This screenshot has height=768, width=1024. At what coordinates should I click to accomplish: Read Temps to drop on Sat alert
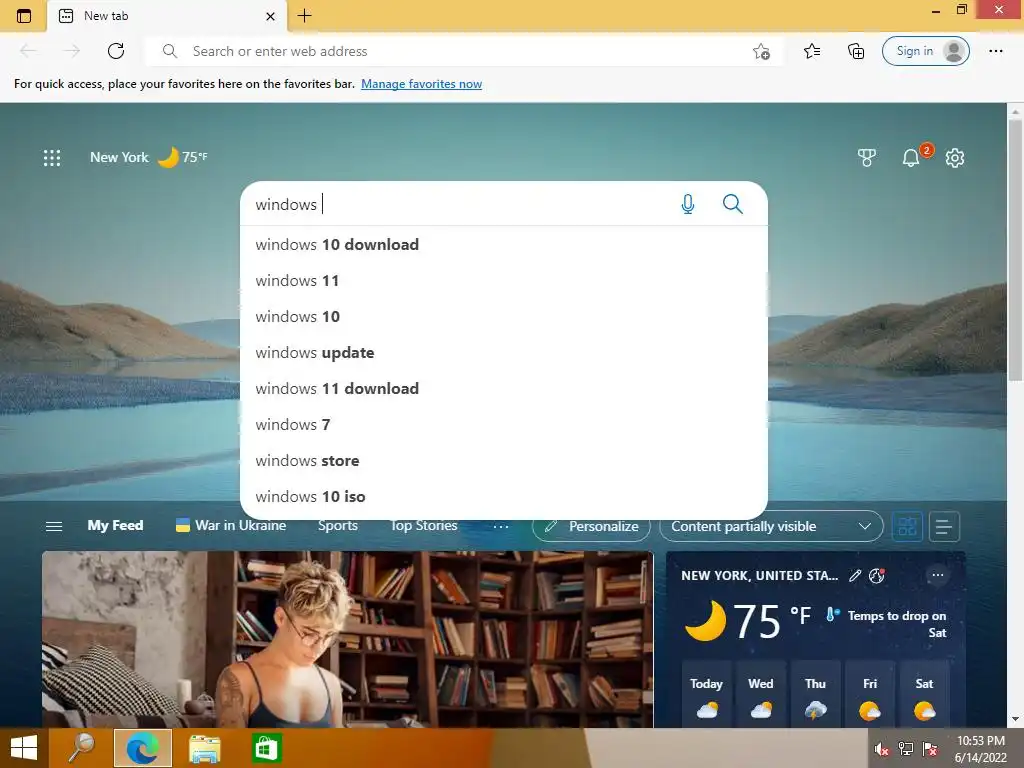886,624
